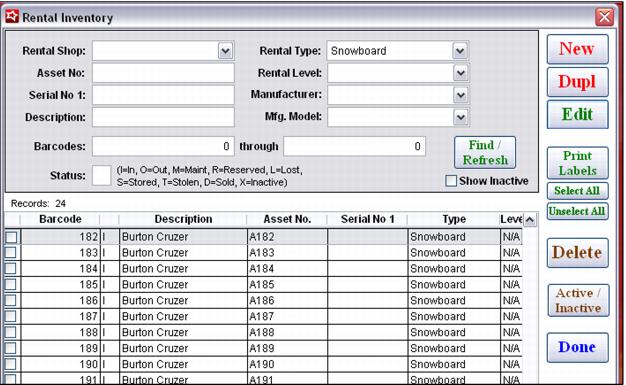Click the Delete button
The height and width of the screenshot is (385, 626).
coord(577,253)
